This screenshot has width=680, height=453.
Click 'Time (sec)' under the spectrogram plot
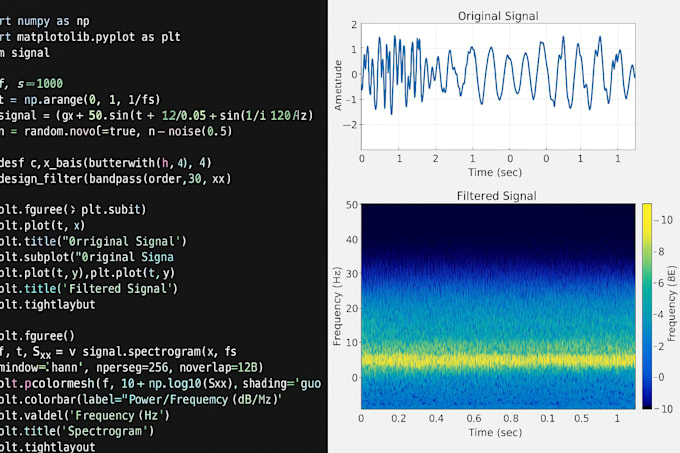tap(495, 432)
